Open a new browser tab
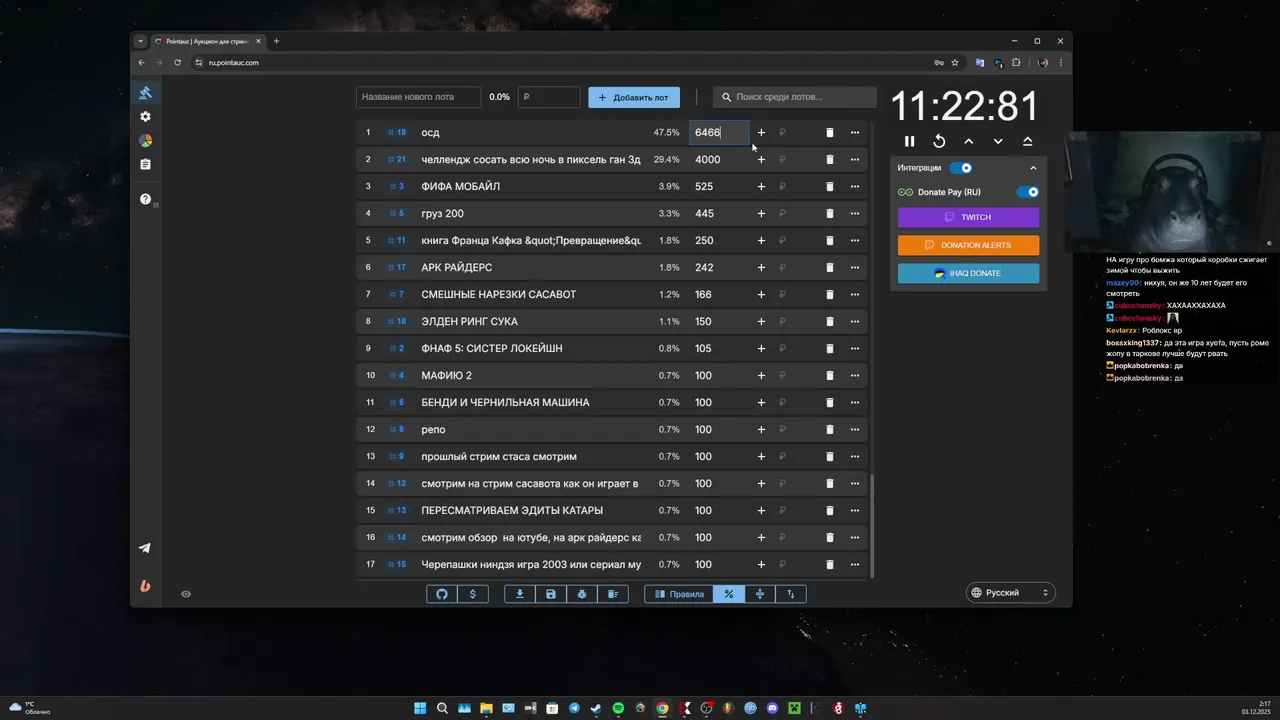 [277, 41]
